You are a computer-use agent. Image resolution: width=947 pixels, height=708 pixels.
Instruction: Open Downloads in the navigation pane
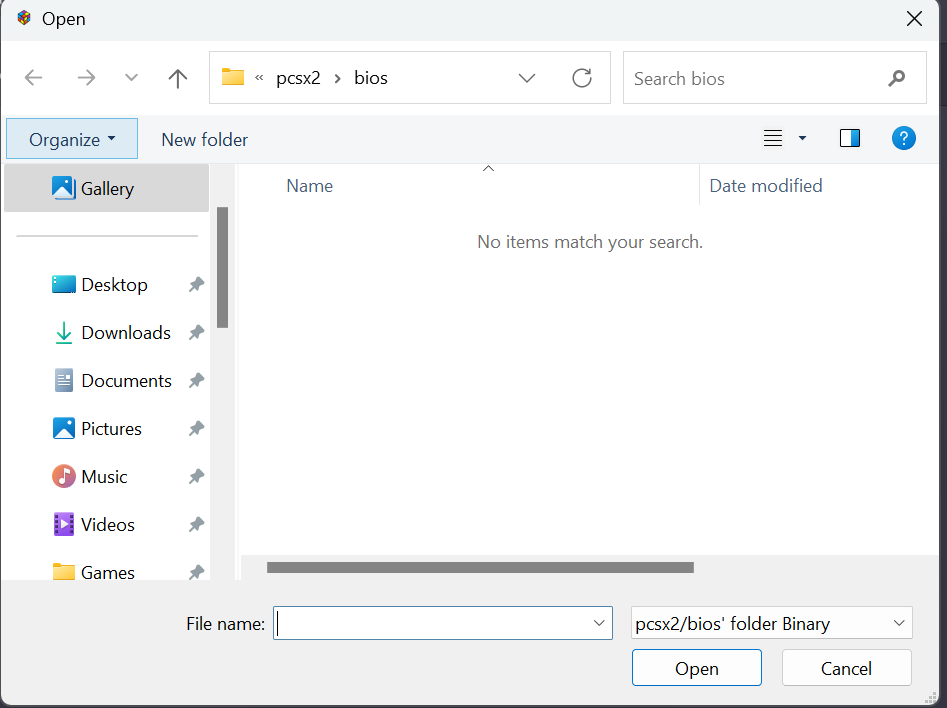[126, 333]
